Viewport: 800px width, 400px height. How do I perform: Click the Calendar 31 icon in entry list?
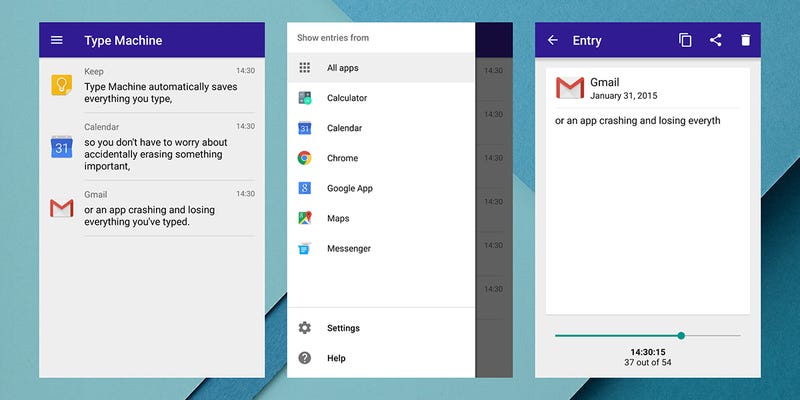[x=62, y=147]
